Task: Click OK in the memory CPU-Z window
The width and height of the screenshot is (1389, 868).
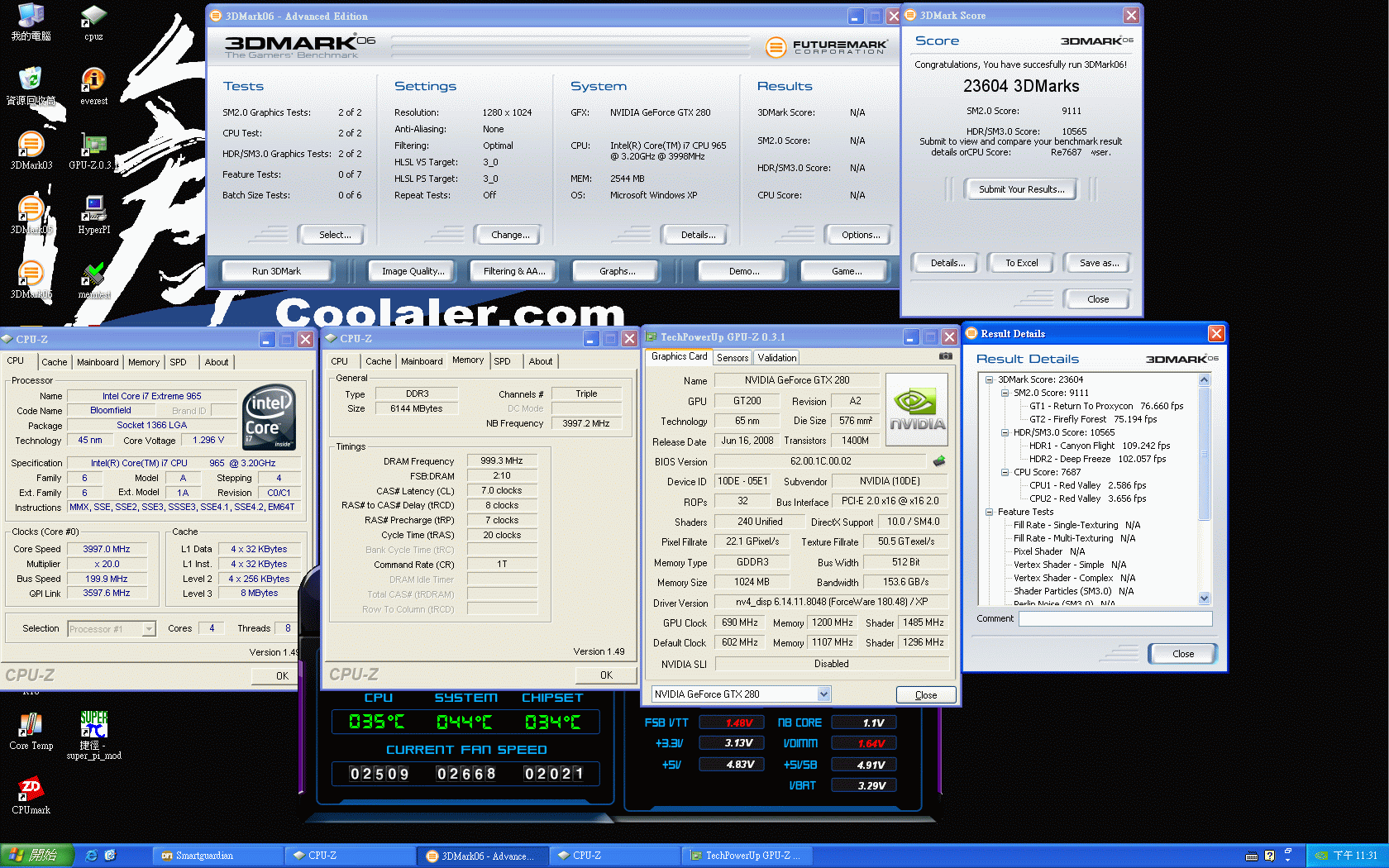Action: pos(606,675)
